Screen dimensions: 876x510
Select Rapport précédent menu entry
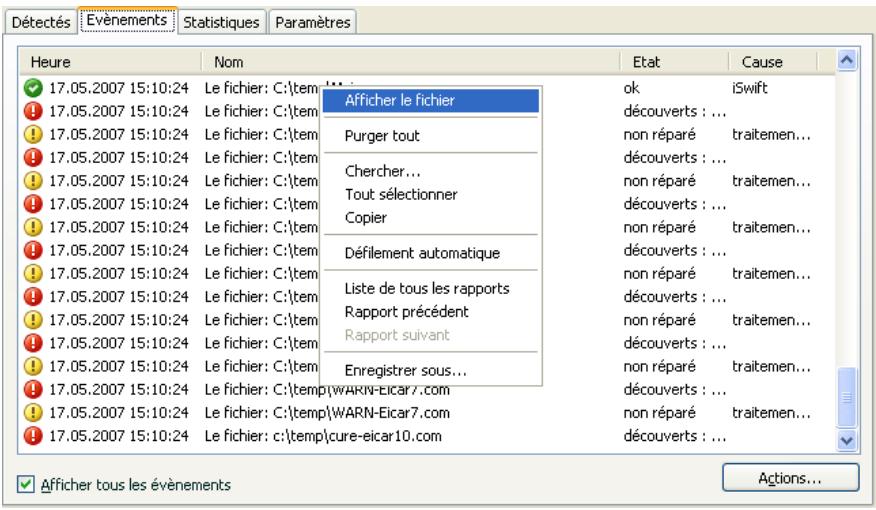(x=431, y=312)
